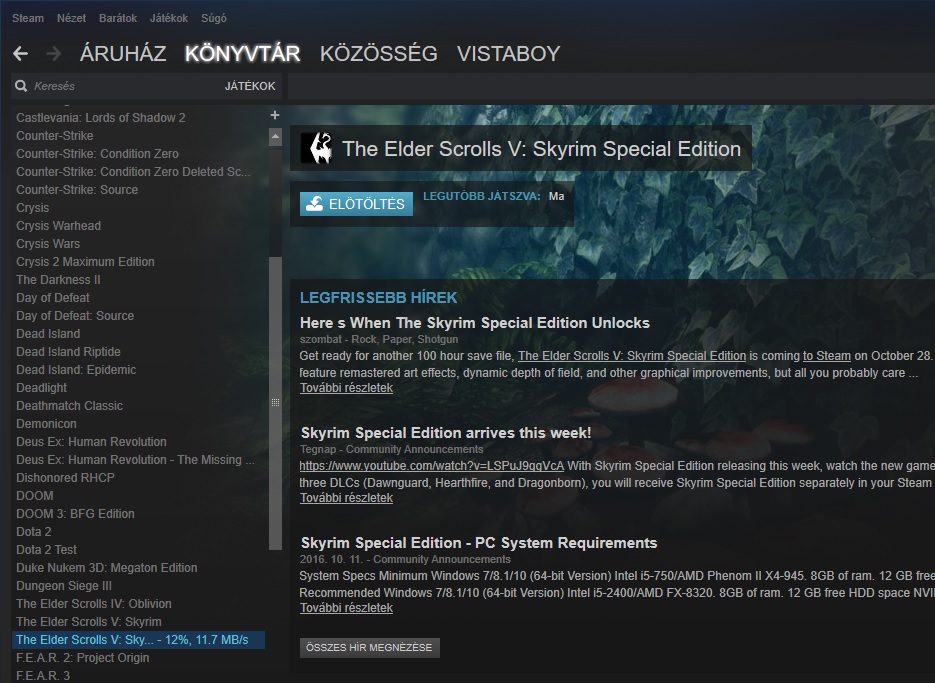Click the plus icon above the game list

275,115
